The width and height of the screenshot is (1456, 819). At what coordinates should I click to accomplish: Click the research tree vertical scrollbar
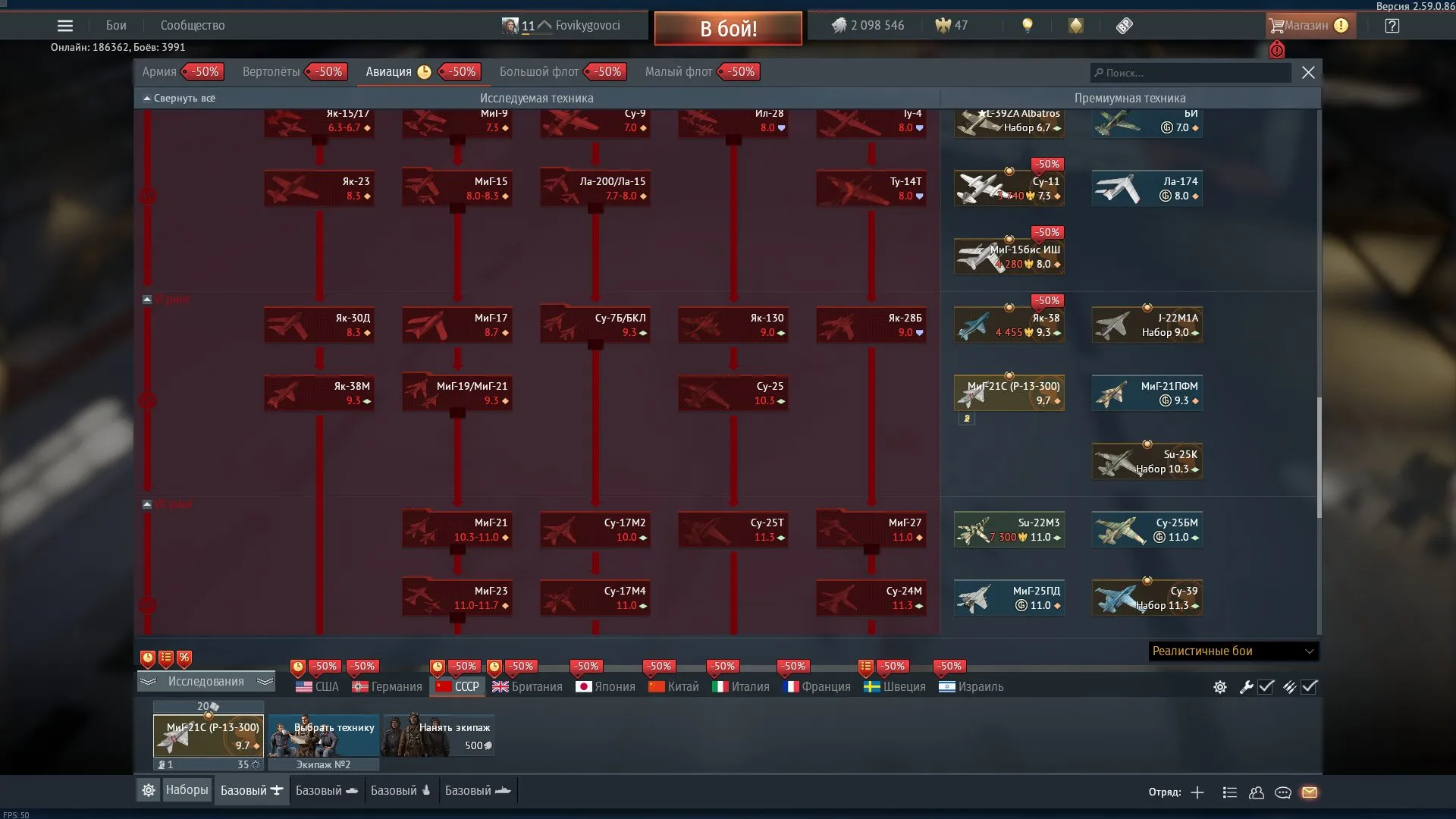click(x=1319, y=458)
